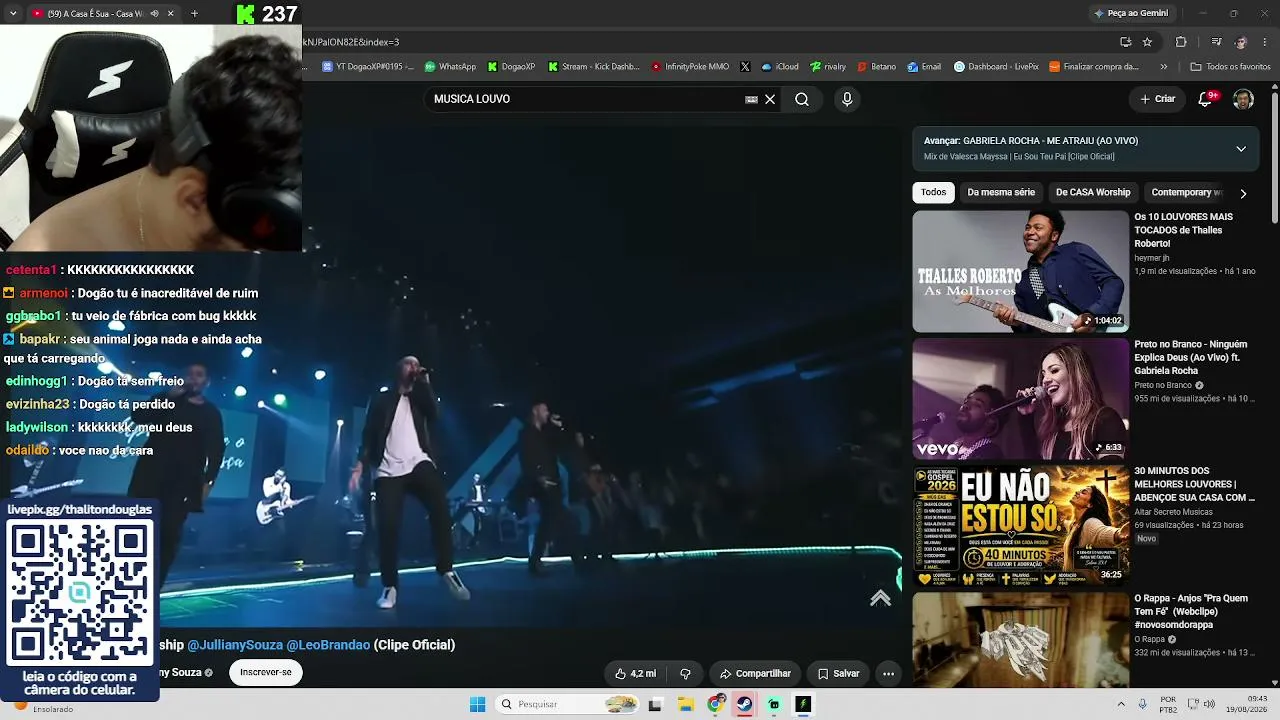The height and width of the screenshot is (720, 1280).
Task: Open the iCloud bookmark
Action: (780, 67)
